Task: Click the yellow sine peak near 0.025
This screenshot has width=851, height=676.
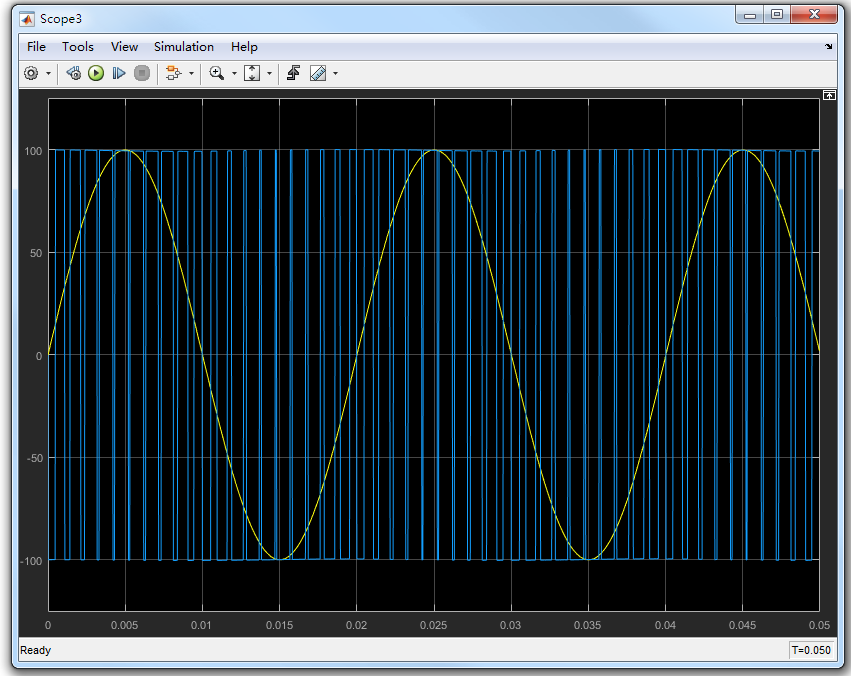Action: (434, 150)
